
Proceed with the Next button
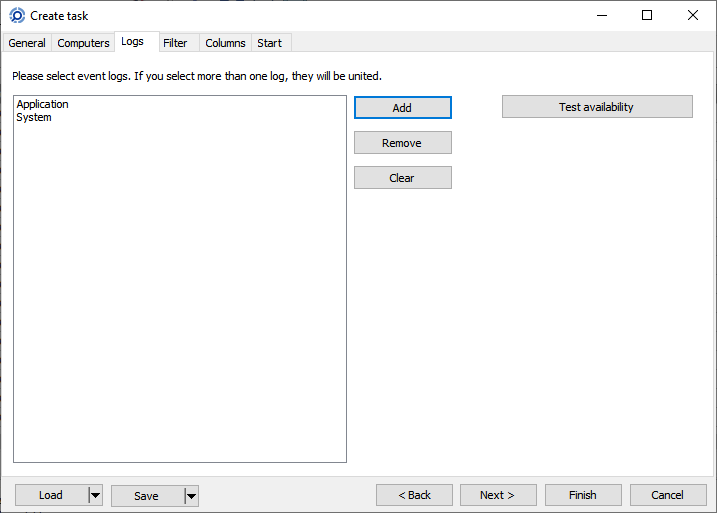498,495
